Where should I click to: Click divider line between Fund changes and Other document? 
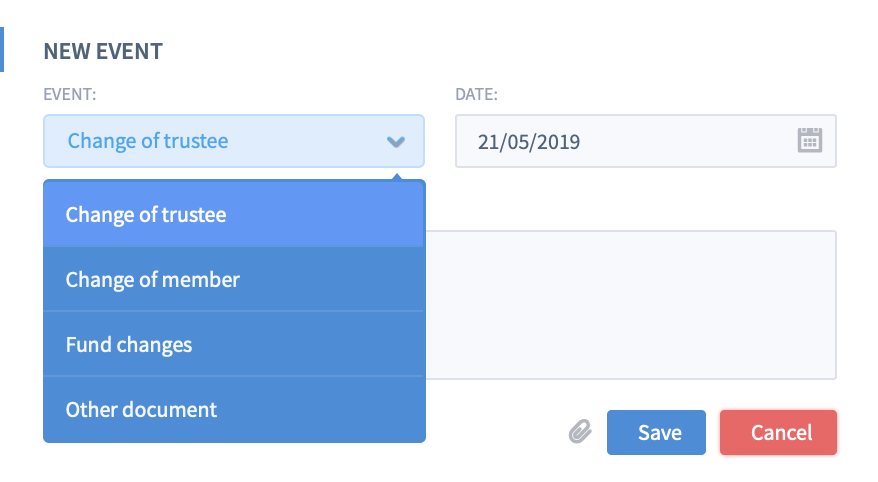coord(234,376)
